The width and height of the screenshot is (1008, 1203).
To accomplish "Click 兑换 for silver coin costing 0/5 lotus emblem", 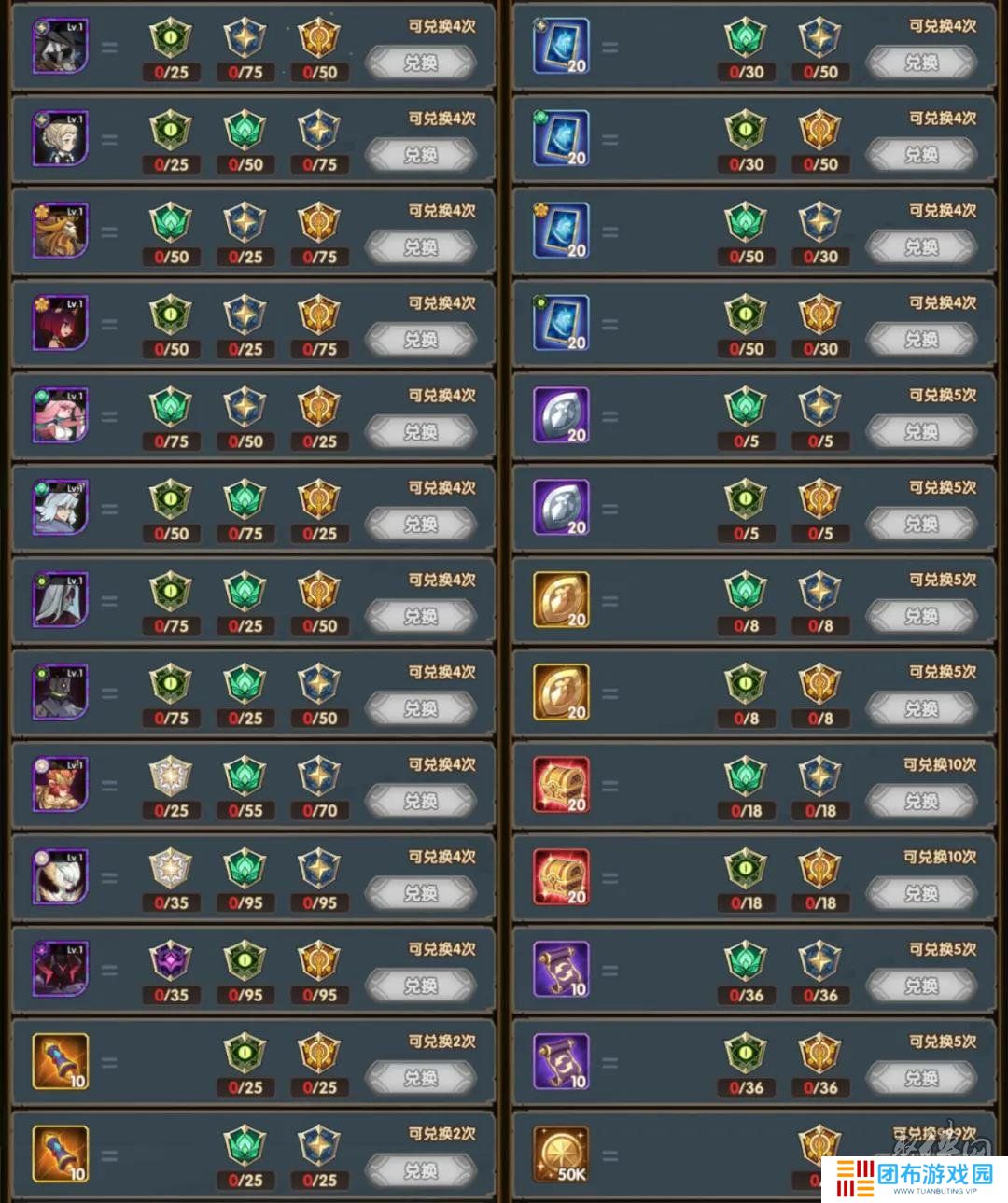I will pos(922,432).
